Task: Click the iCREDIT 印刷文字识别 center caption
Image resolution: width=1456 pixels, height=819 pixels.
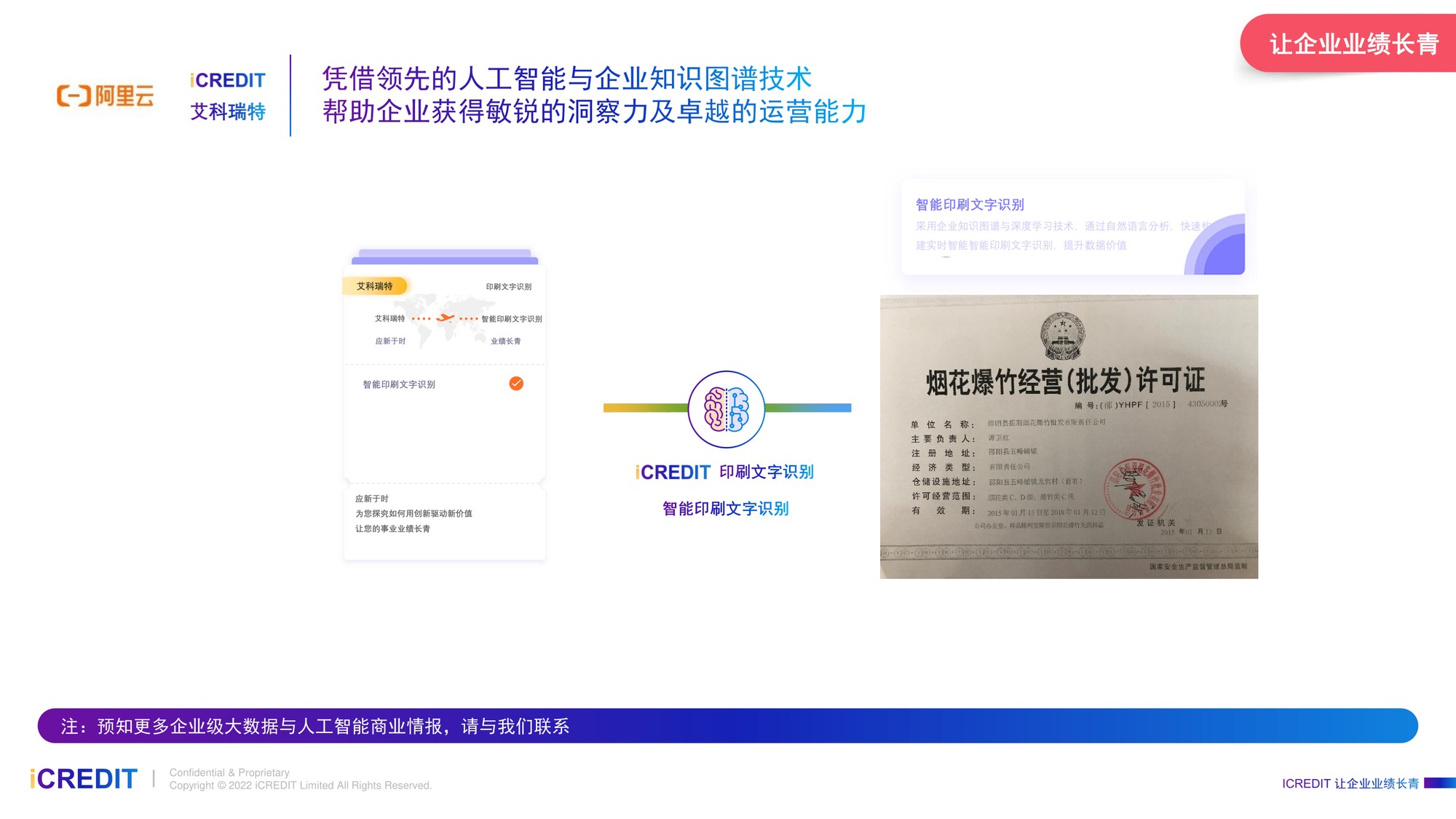Action: click(x=724, y=472)
